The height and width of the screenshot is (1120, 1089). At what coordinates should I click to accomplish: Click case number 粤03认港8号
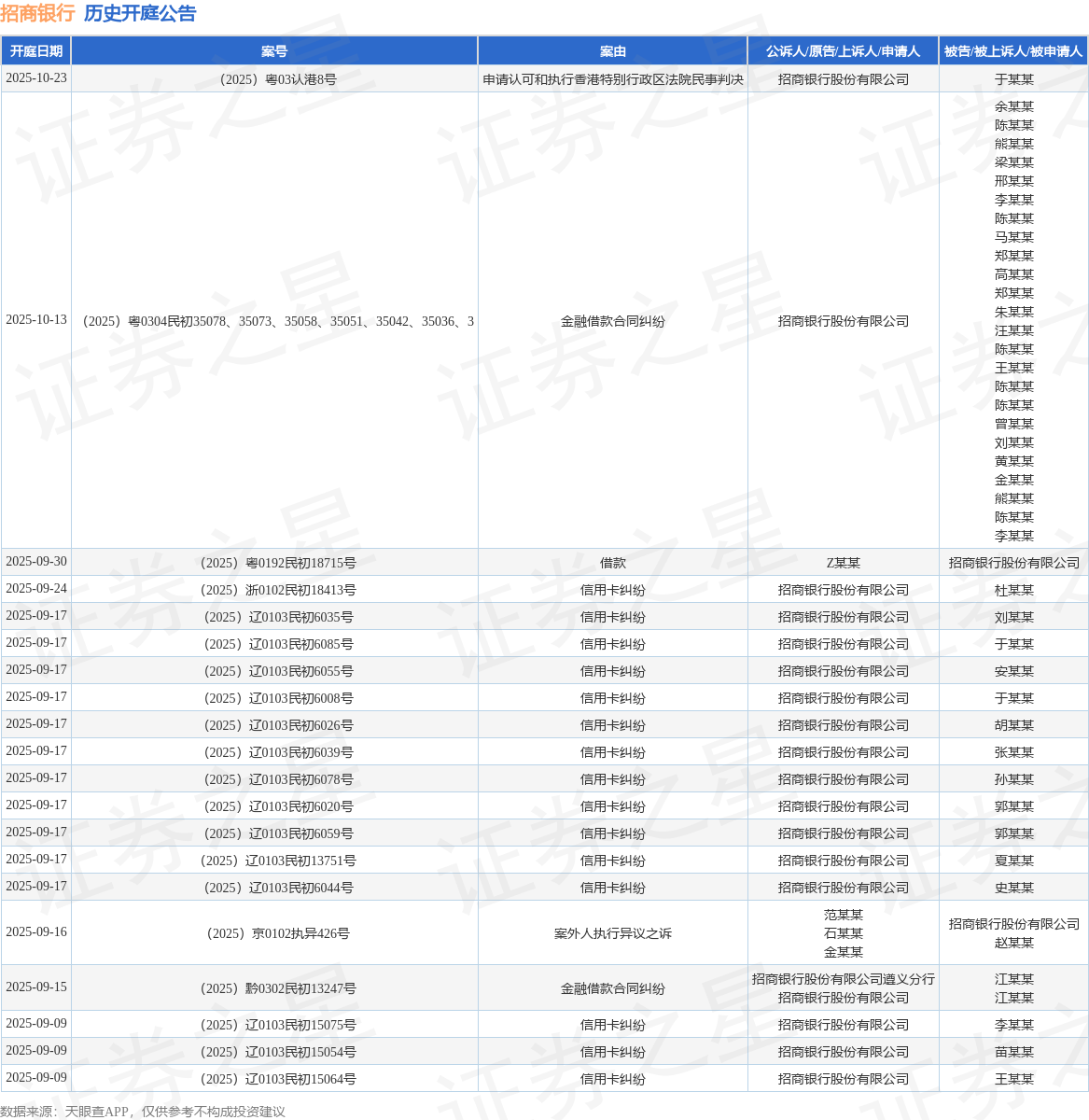click(274, 79)
